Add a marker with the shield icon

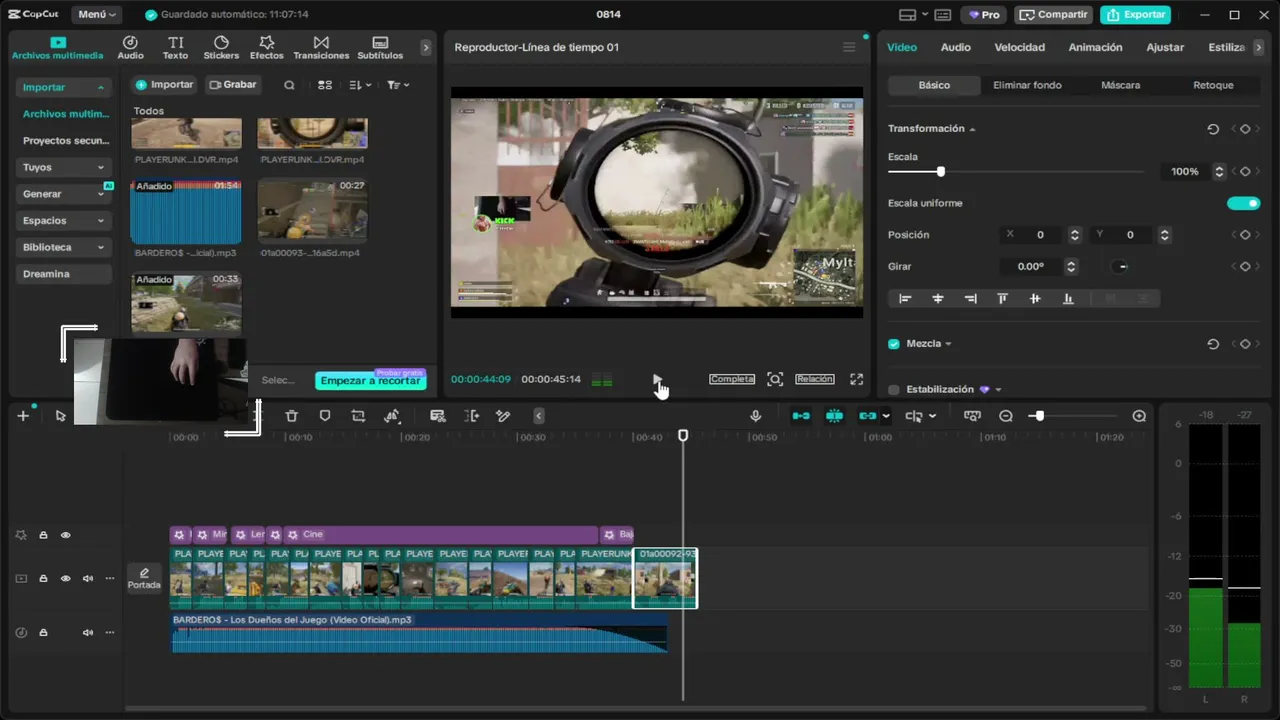coord(325,416)
